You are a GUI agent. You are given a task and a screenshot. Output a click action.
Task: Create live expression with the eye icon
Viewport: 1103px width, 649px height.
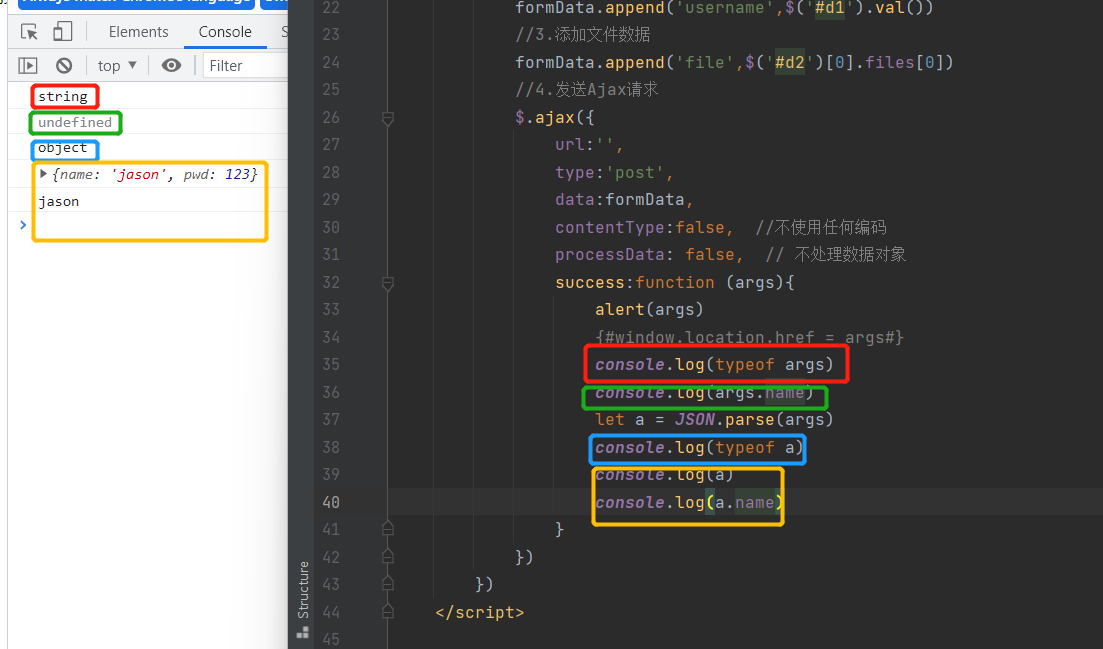[171, 65]
